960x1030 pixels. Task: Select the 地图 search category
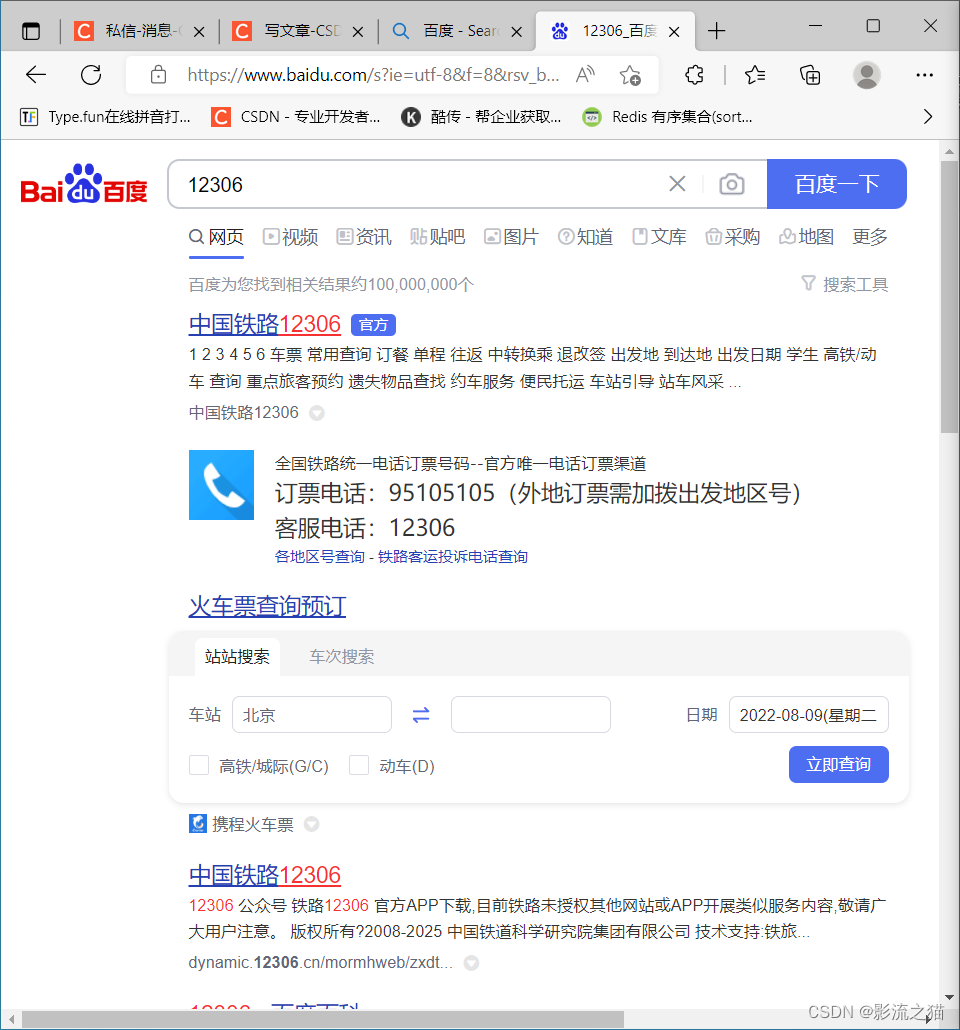pyautogui.click(x=806, y=236)
